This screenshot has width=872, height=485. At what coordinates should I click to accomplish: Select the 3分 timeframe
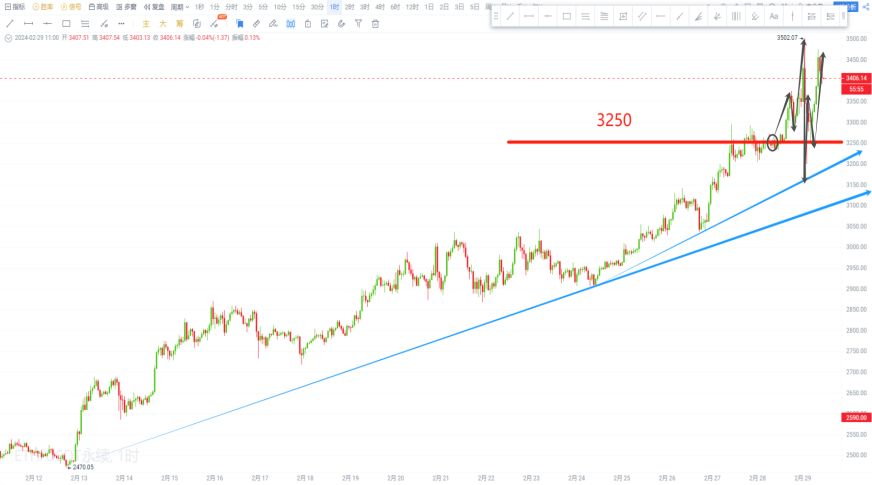coord(247,7)
